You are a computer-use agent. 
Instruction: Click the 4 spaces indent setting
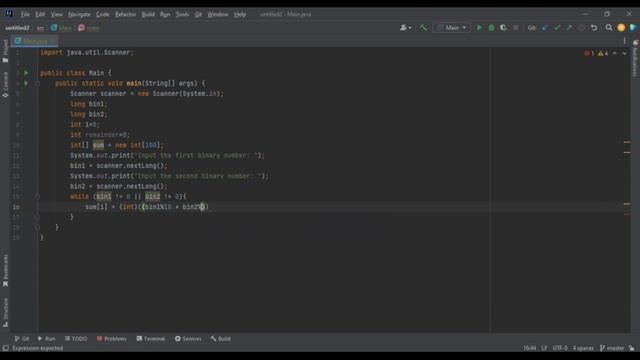[583, 348]
